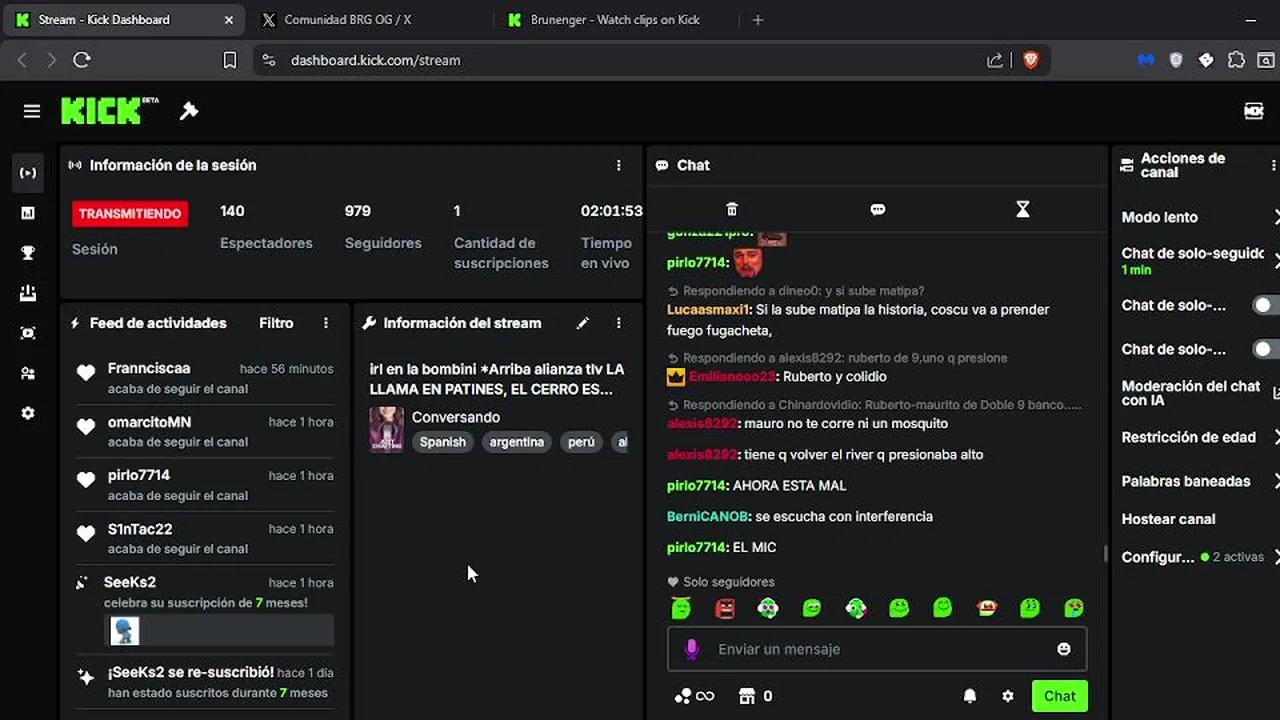Click the purple microphone in message box

[x=691, y=649]
